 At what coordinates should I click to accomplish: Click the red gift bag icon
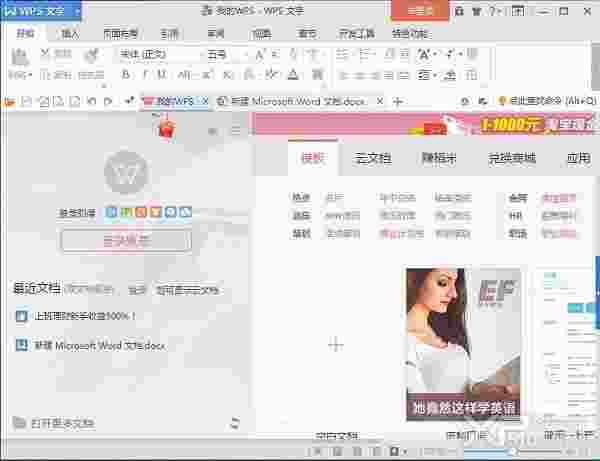(166, 127)
